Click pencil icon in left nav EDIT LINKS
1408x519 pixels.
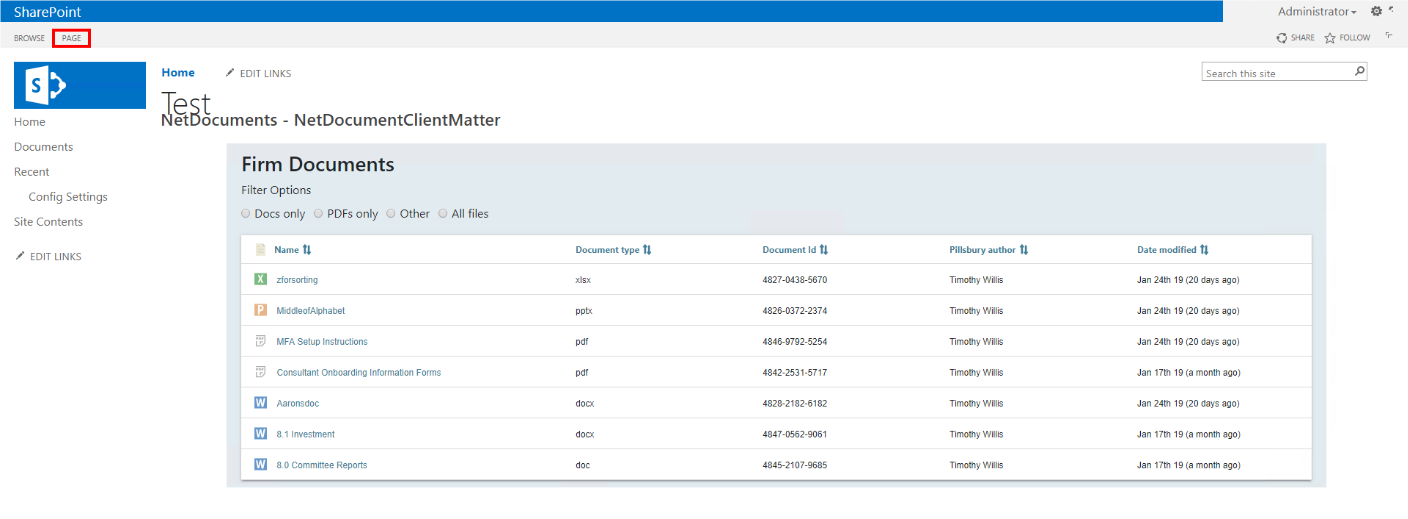click(20, 256)
